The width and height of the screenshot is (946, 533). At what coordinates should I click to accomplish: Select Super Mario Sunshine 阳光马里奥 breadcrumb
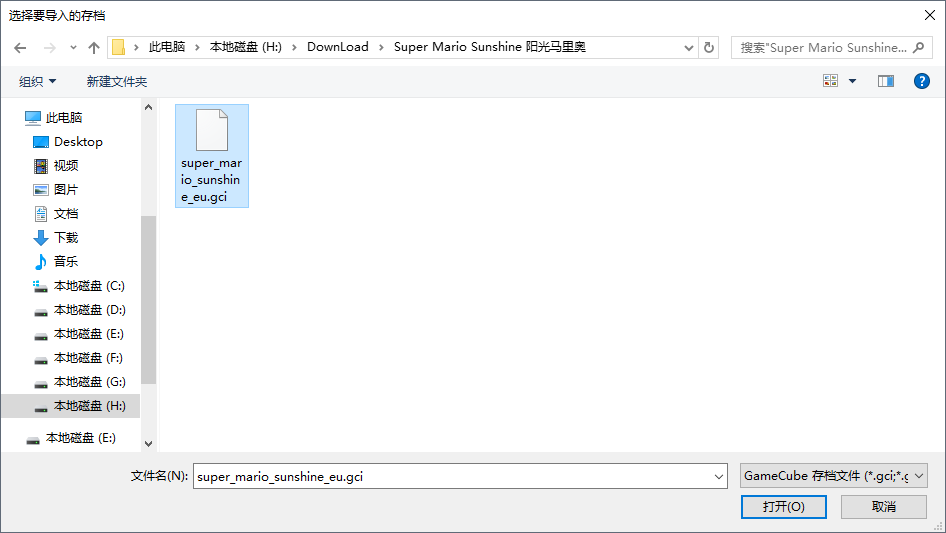(490, 47)
